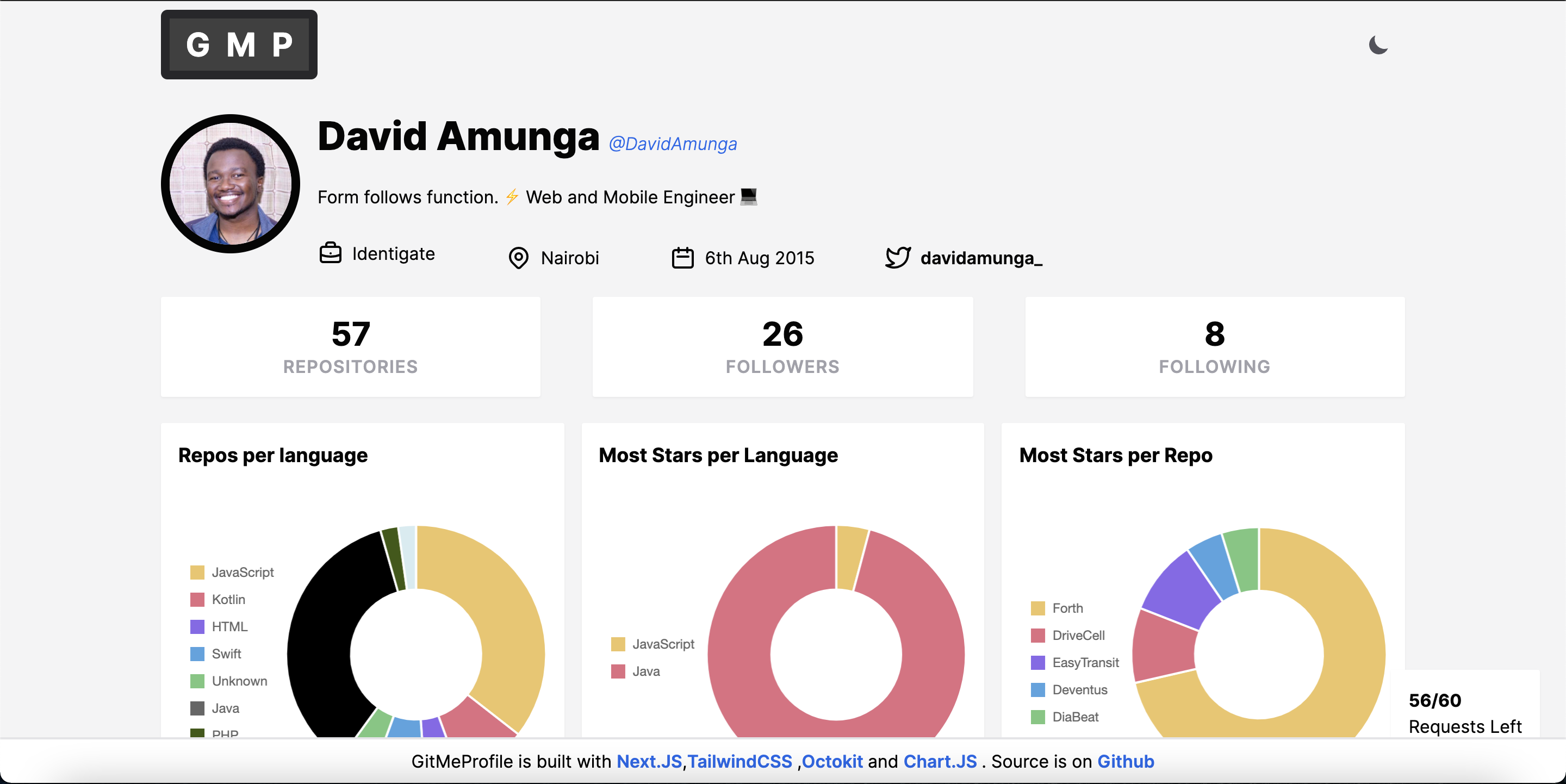Toggle the Kotlin legend swatch in Repos per language

(x=197, y=600)
